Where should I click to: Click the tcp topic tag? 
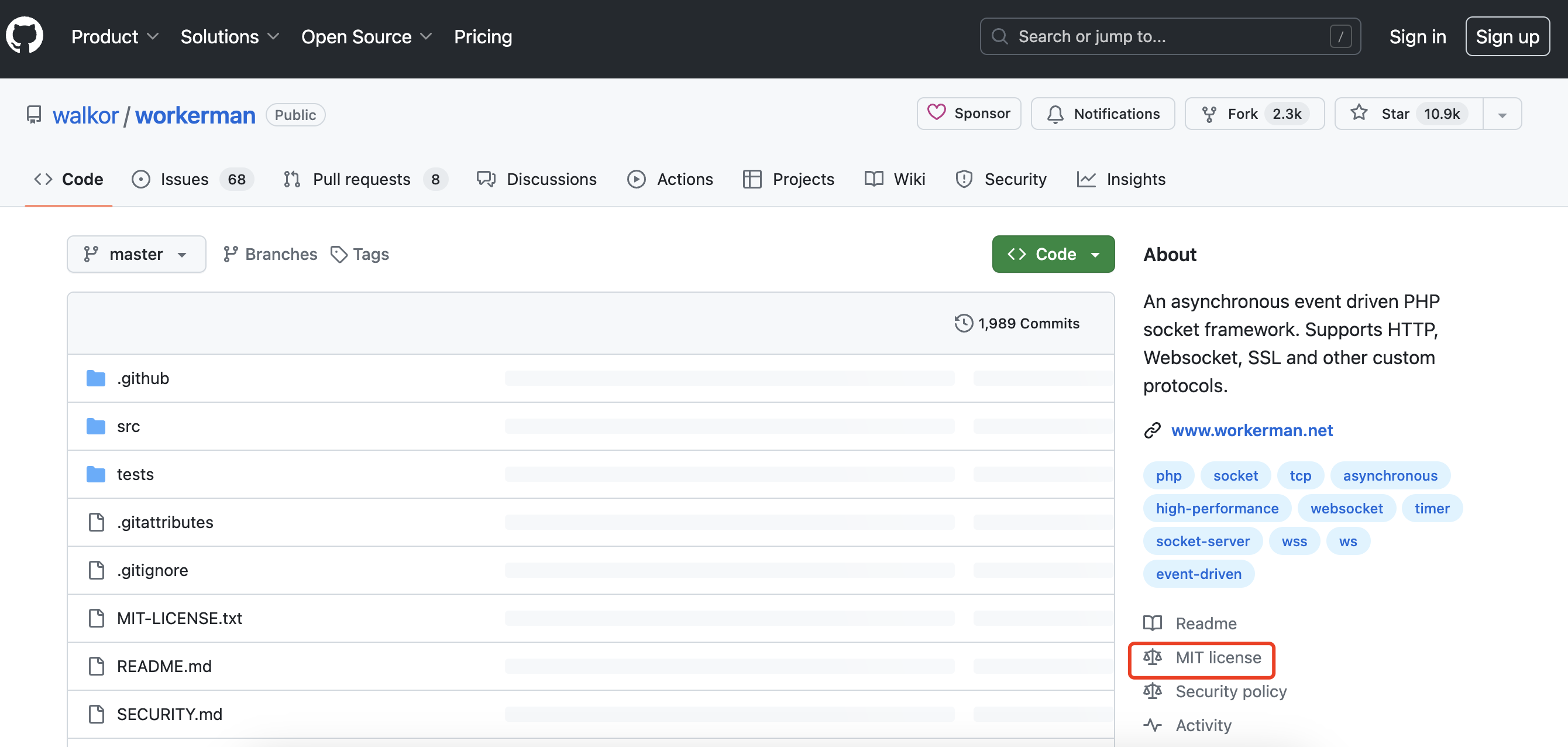point(1300,476)
